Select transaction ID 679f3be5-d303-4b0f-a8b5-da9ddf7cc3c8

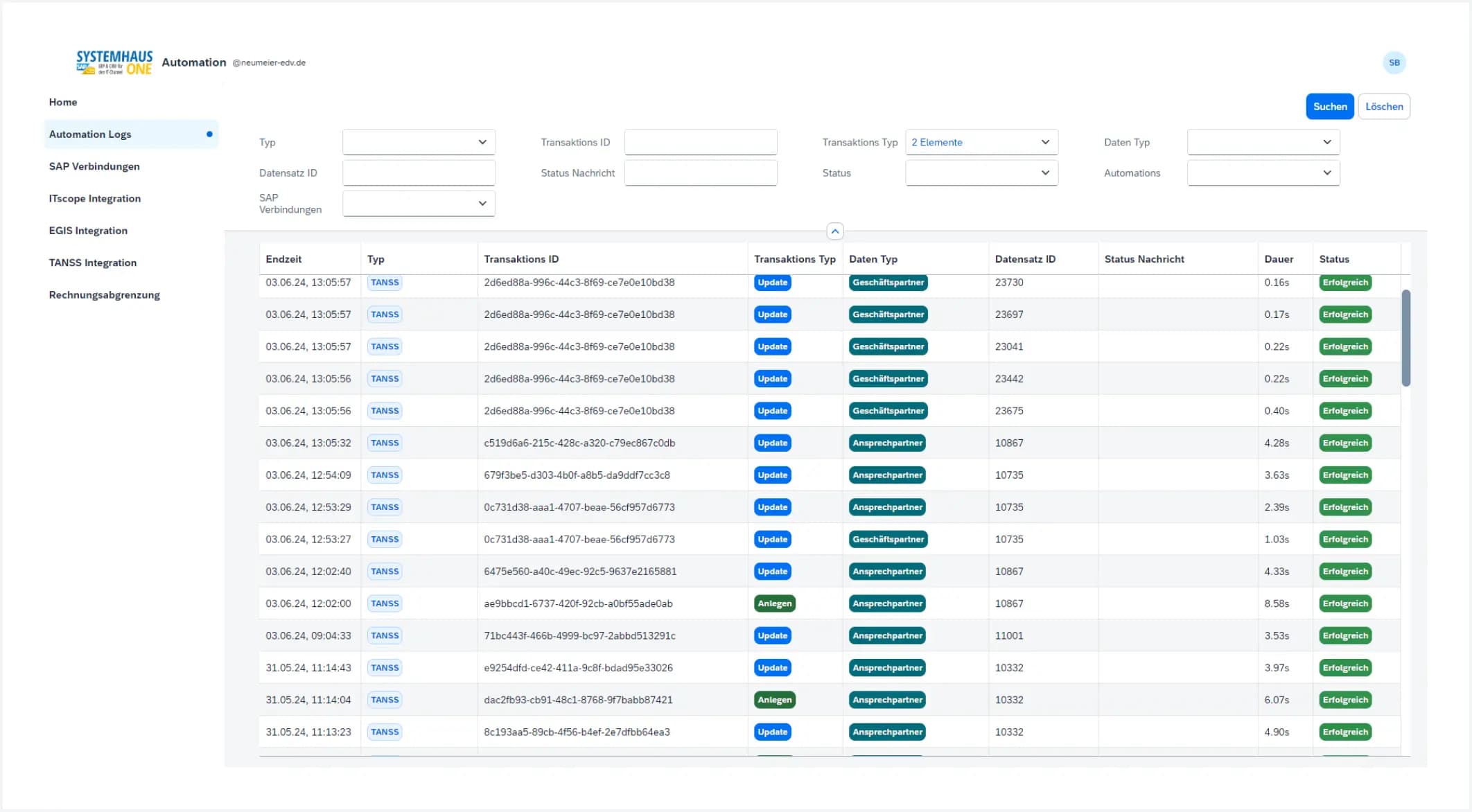577,475
